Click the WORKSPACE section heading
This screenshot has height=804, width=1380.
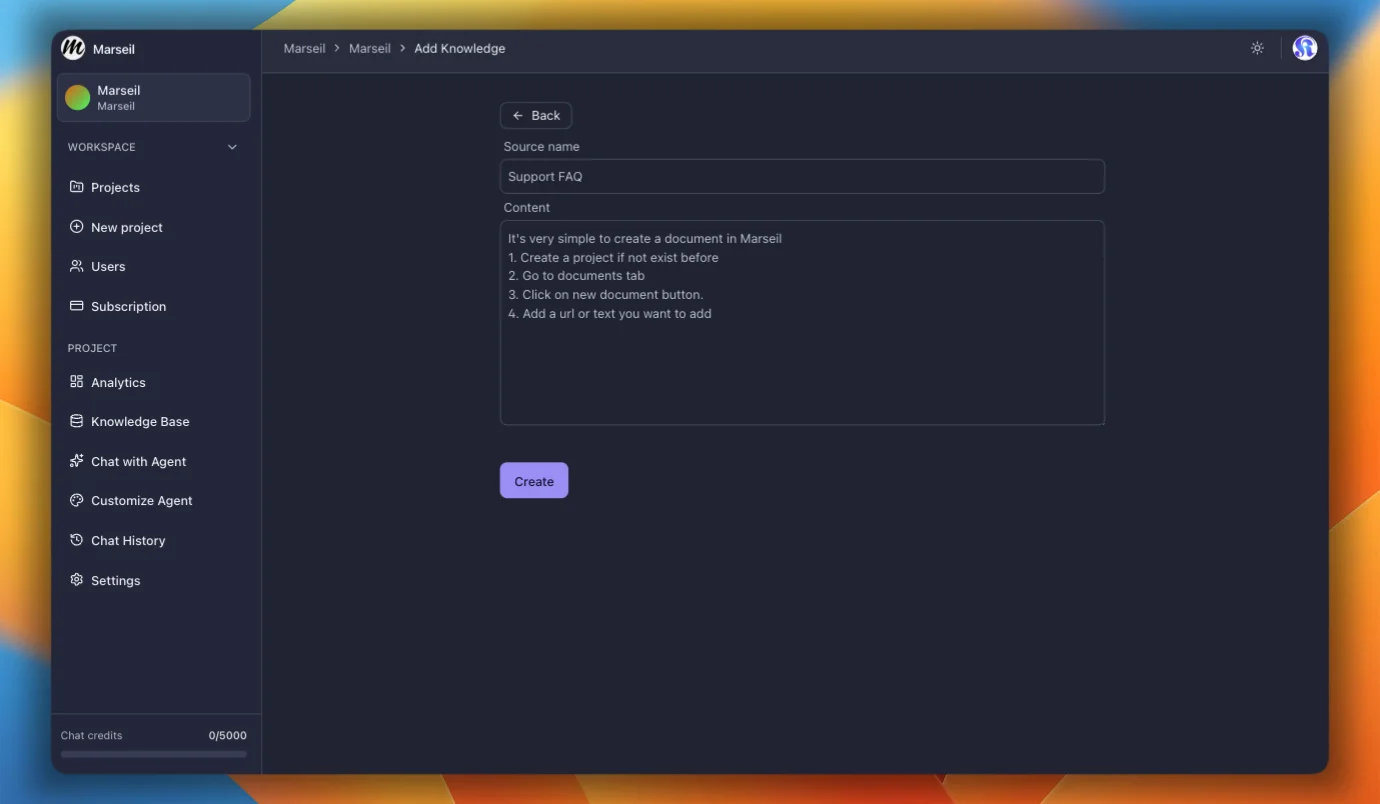pos(102,147)
